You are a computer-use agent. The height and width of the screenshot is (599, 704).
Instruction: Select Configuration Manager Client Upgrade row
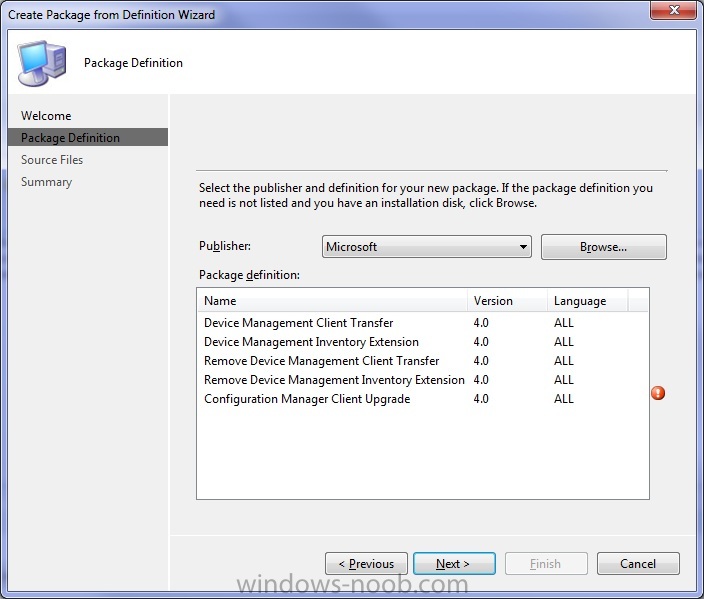pyautogui.click(x=422, y=399)
